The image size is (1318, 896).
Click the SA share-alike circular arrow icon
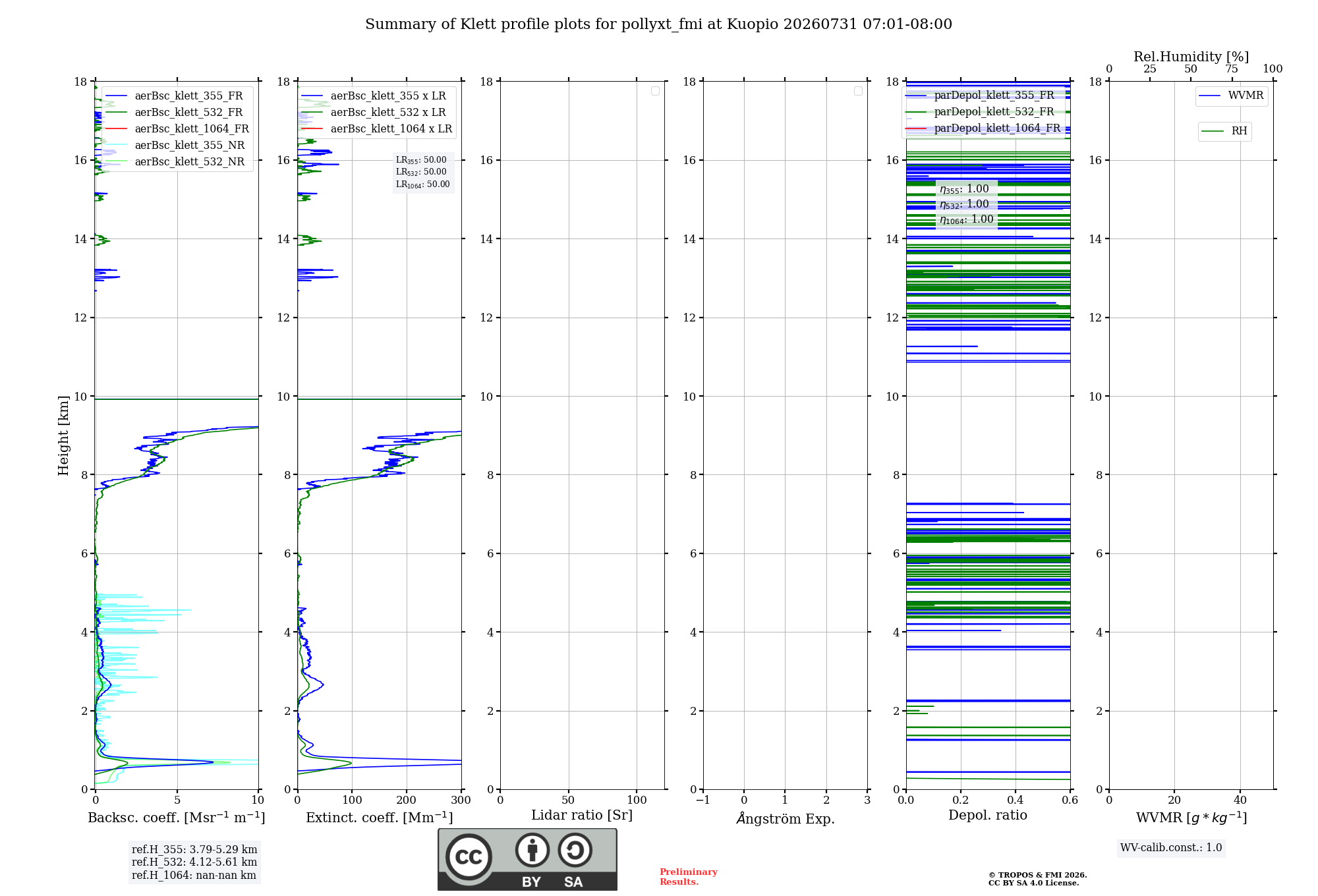pos(575,850)
